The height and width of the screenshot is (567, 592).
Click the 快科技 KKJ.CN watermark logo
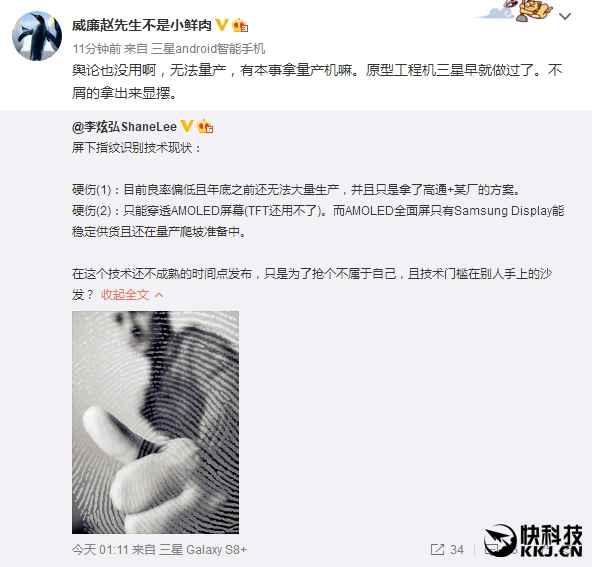(x=533, y=542)
